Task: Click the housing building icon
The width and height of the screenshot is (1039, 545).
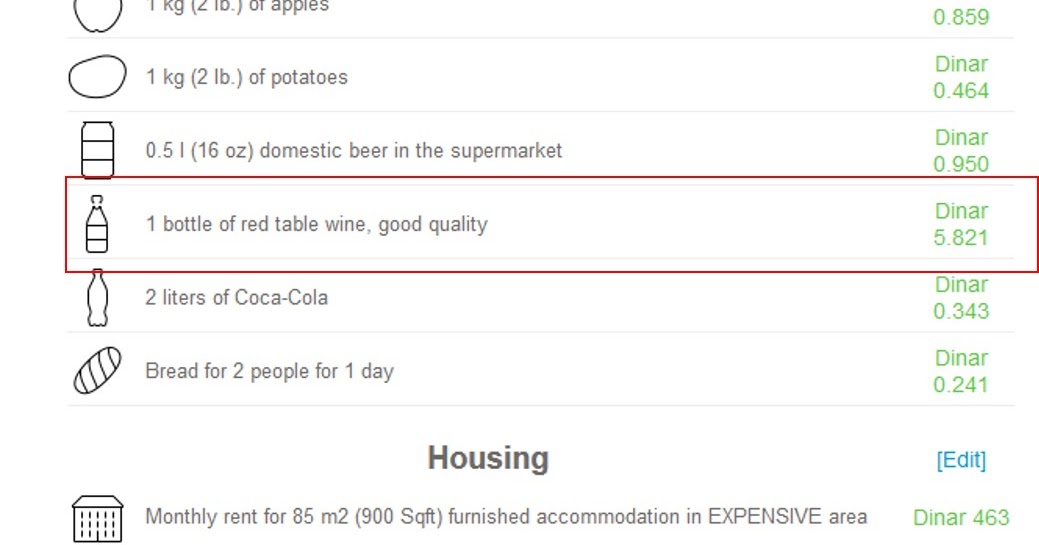Action: coord(97,518)
